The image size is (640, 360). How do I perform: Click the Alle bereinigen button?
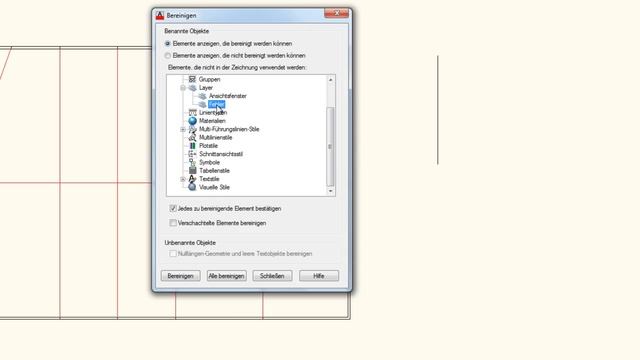click(227, 276)
